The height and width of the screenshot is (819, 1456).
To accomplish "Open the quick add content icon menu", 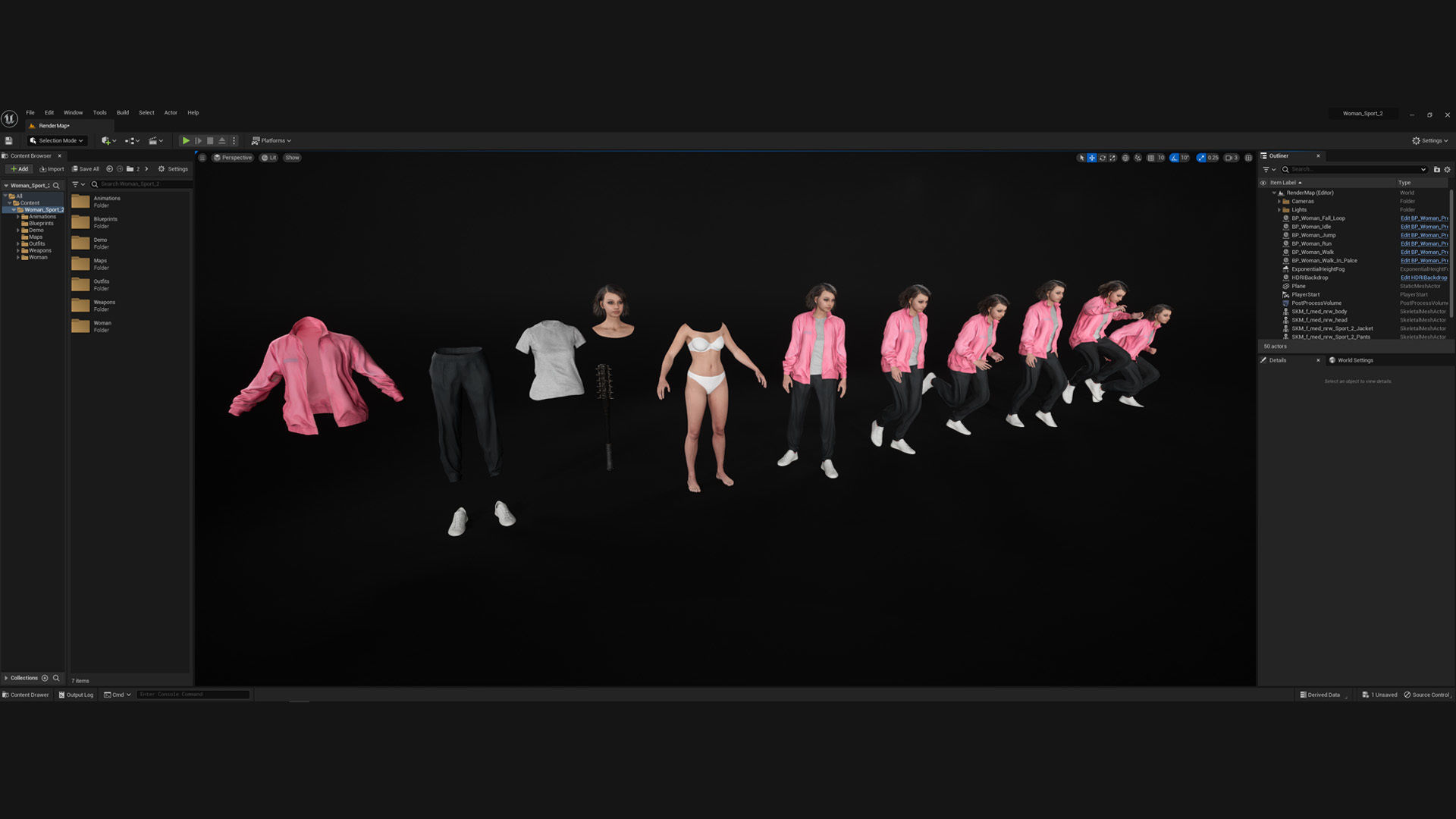I will [x=108, y=140].
